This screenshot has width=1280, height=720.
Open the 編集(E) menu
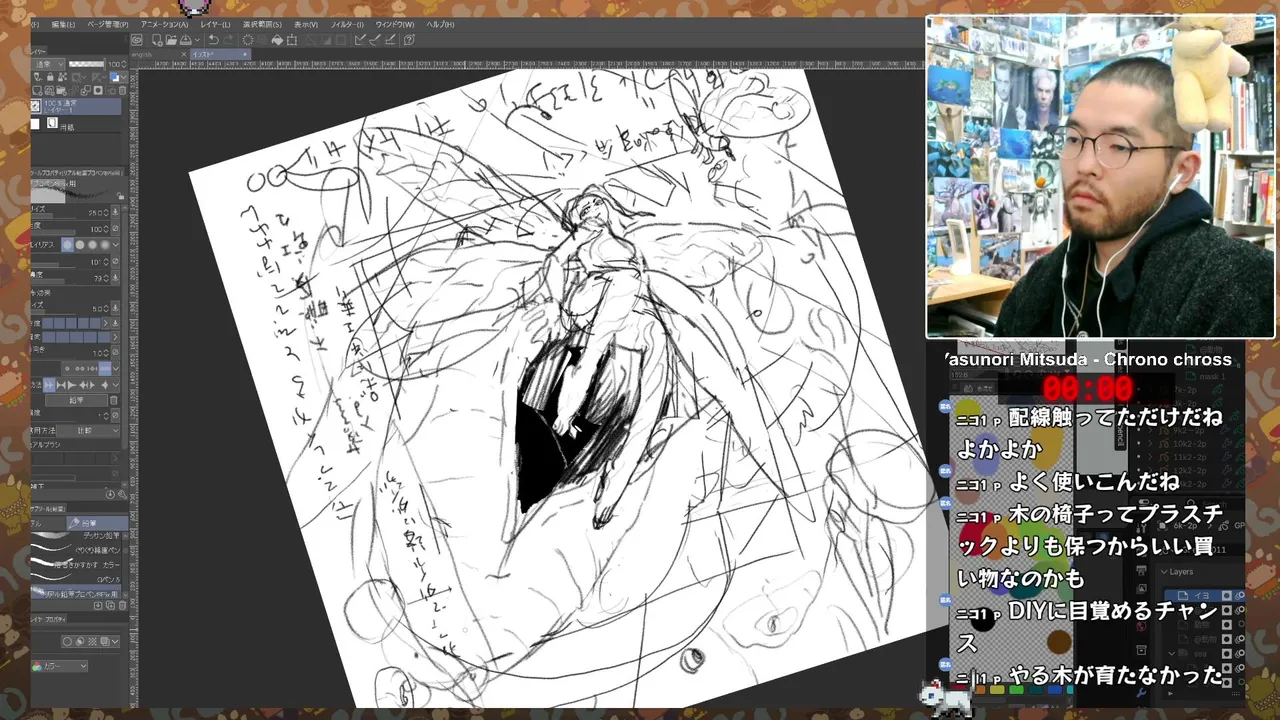point(63,24)
